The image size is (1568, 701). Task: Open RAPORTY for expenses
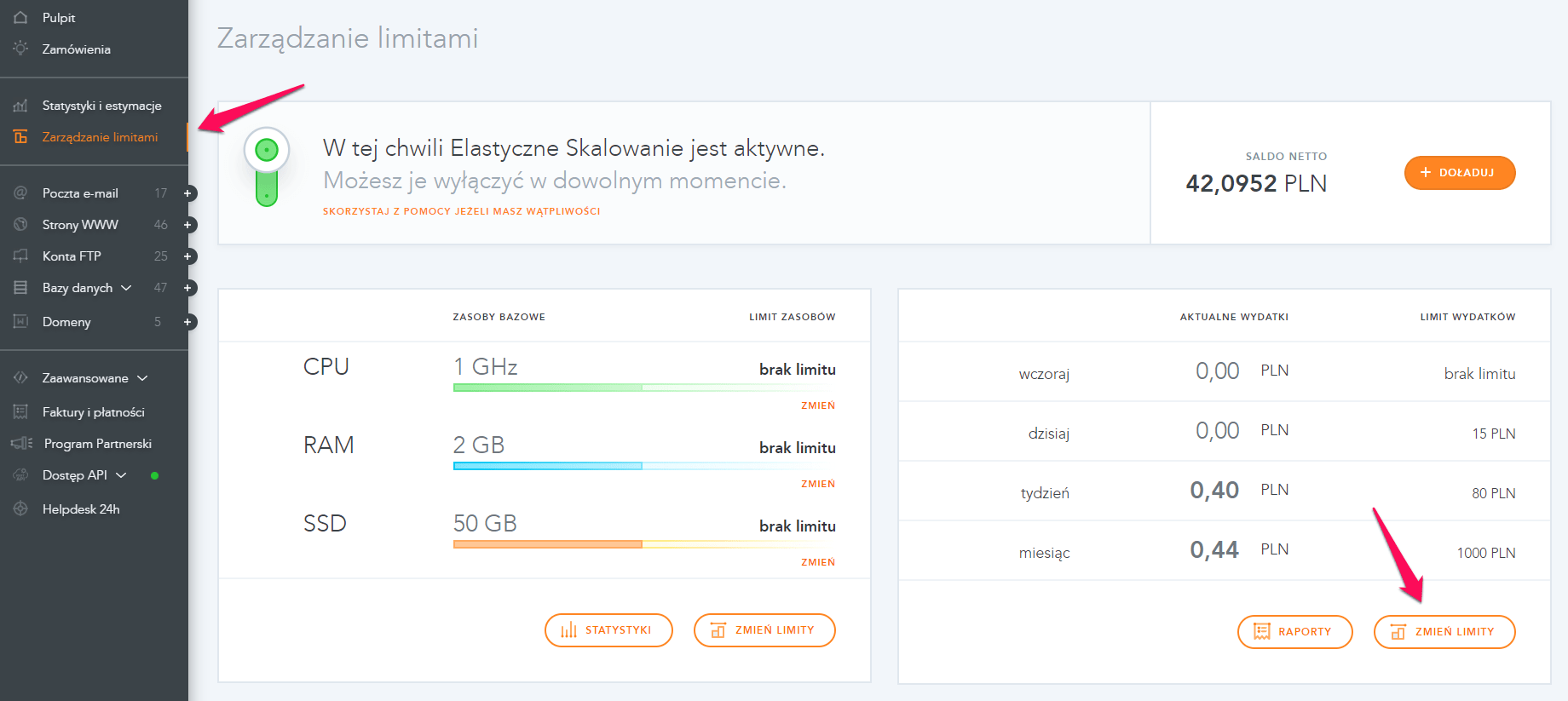tap(1294, 632)
